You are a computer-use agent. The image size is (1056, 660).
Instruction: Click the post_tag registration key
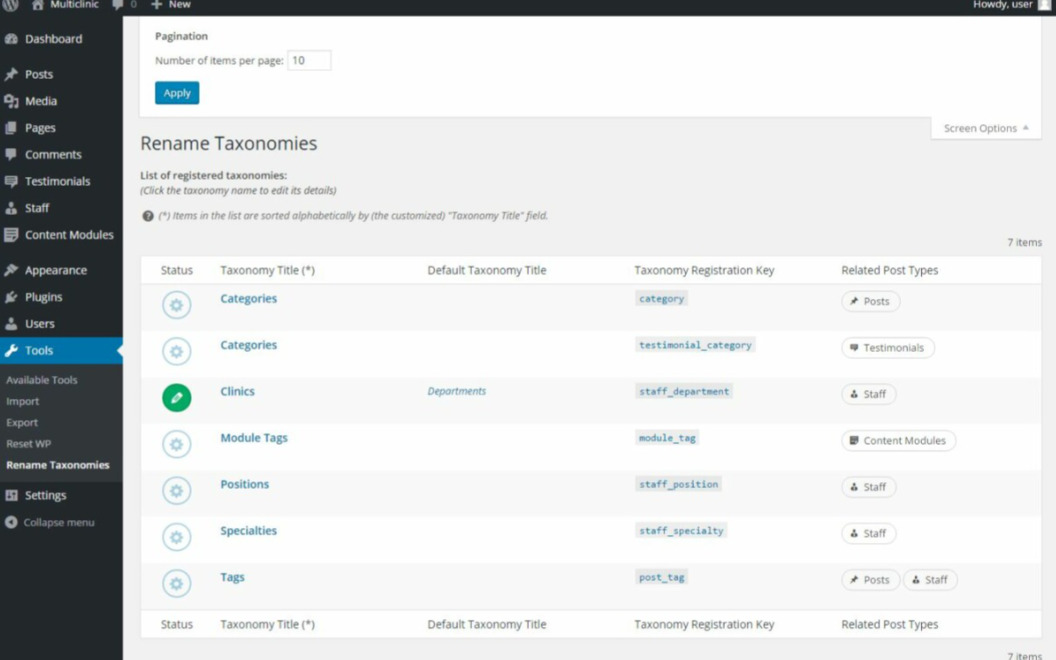click(x=661, y=577)
